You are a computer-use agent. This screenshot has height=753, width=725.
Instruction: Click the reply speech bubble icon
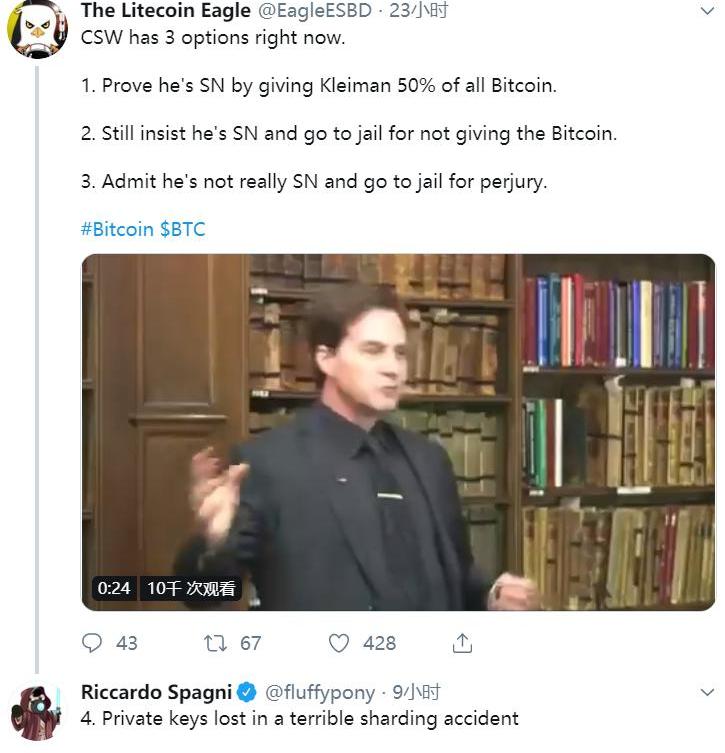pos(92,643)
